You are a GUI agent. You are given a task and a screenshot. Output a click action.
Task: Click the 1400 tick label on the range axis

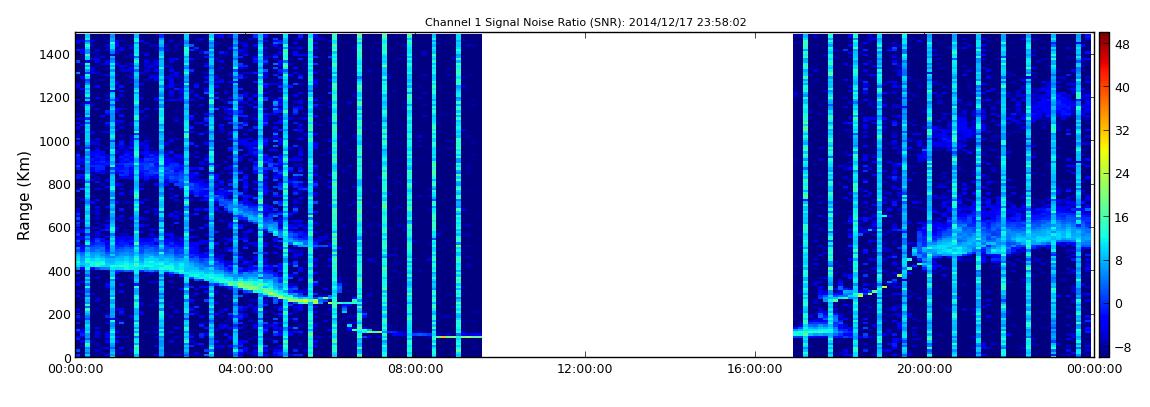[56, 55]
